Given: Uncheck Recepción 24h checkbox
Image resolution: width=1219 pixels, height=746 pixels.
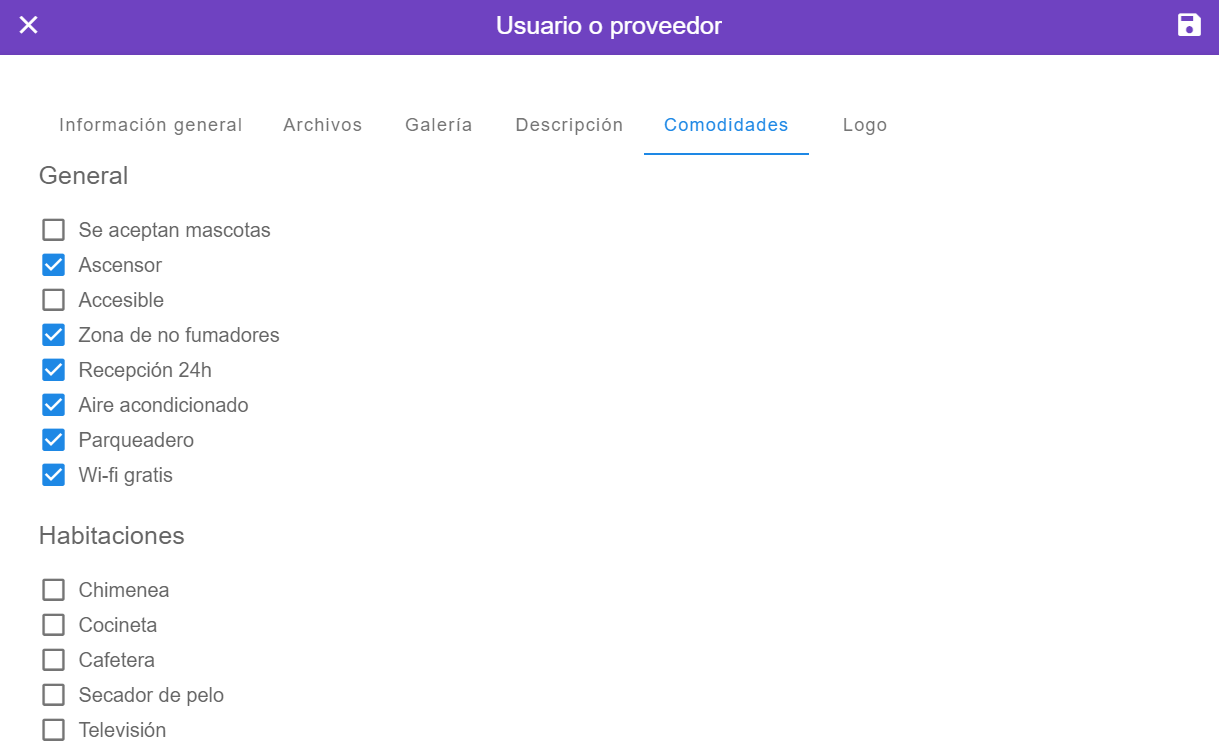Looking at the screenshot, I should [54, 370].
